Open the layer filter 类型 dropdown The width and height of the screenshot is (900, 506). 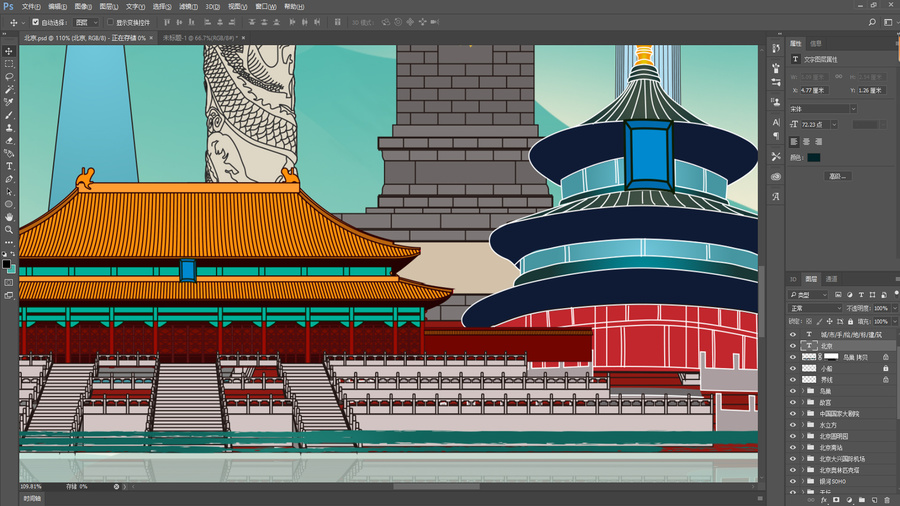809,294
